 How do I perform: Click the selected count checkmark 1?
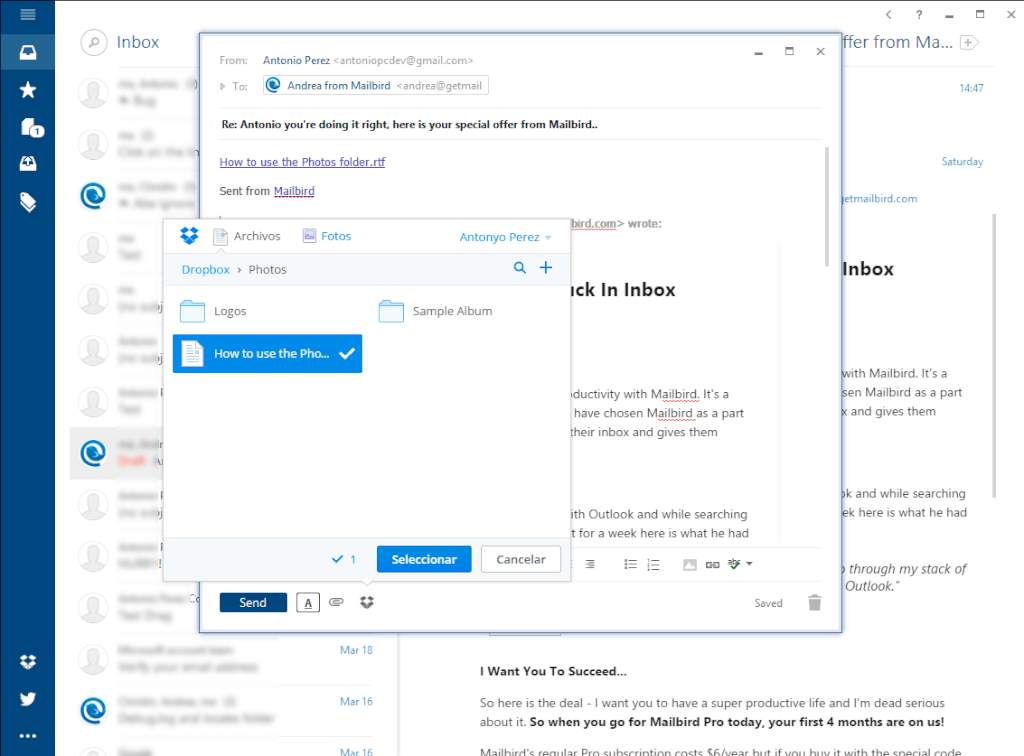coord(344,559)
